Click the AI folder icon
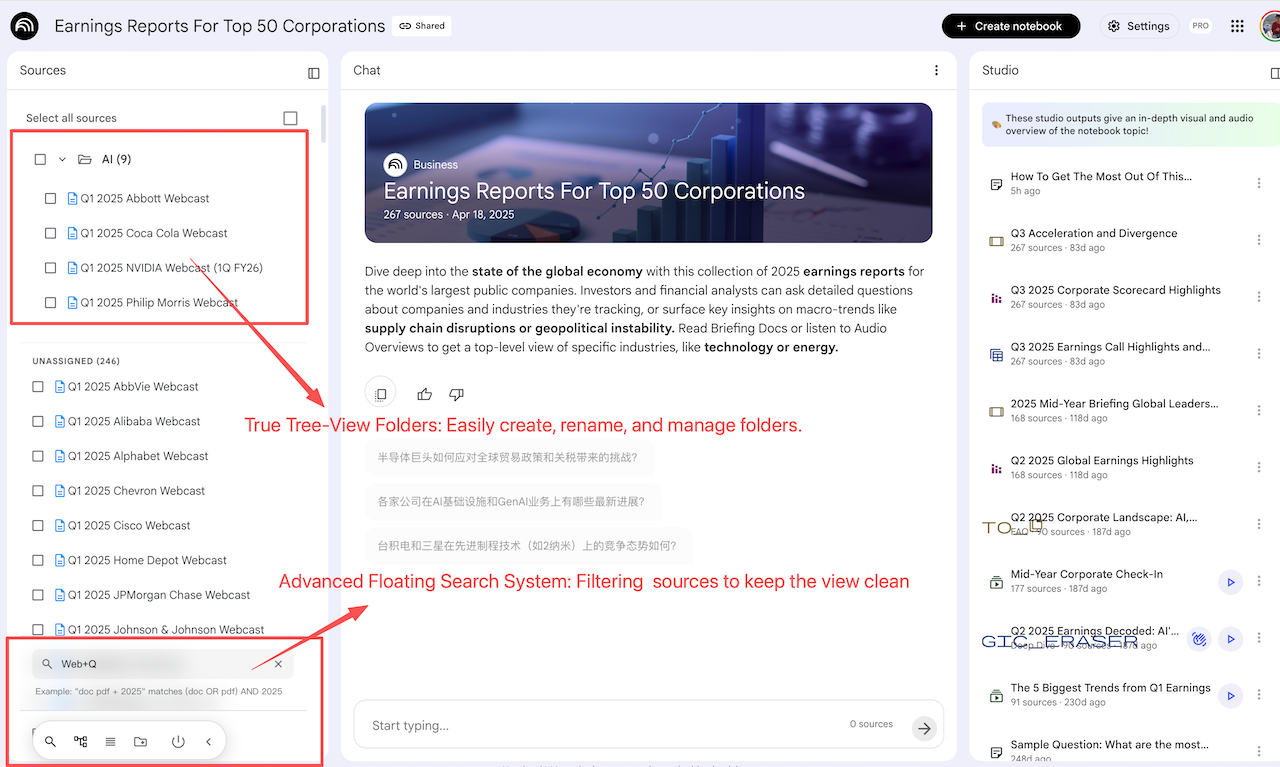Screen dimensions: 1280x767 (84, 159)
